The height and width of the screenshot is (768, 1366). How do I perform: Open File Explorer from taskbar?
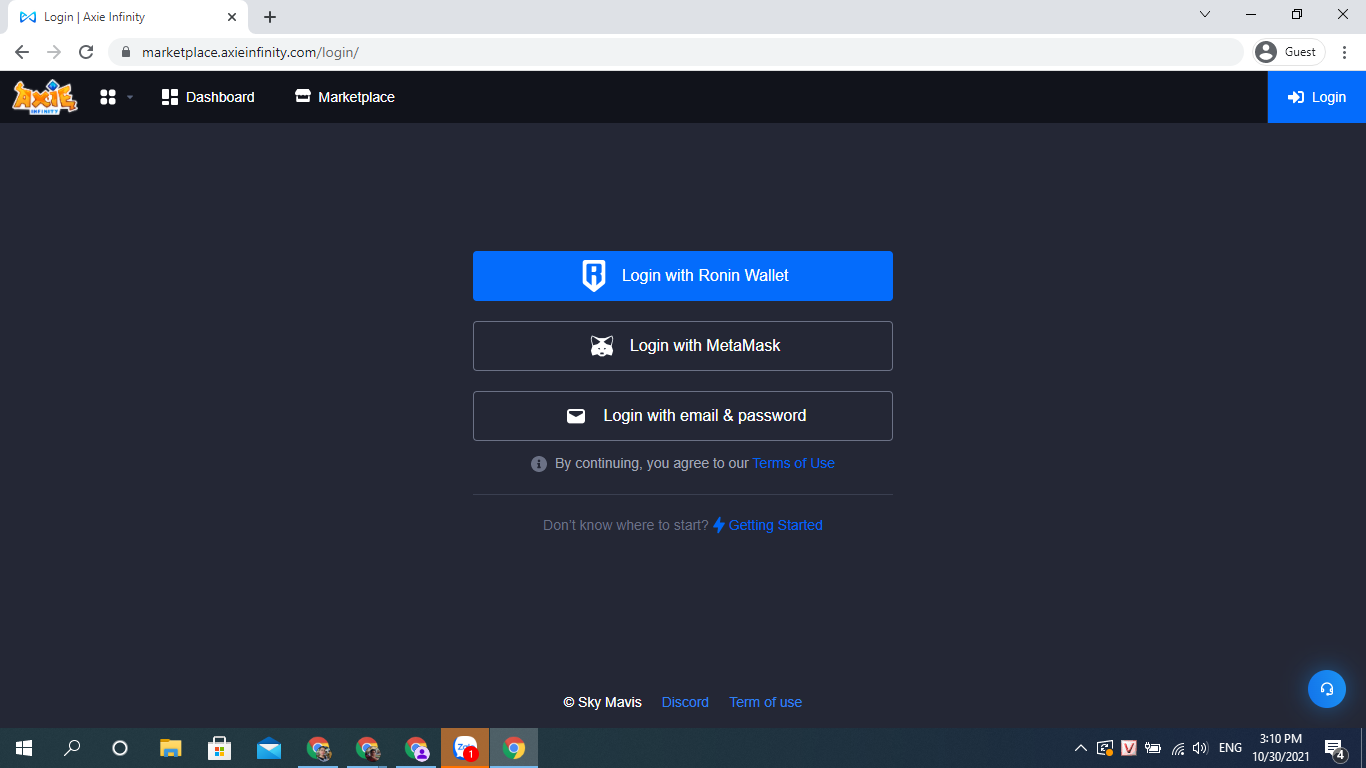171,748
